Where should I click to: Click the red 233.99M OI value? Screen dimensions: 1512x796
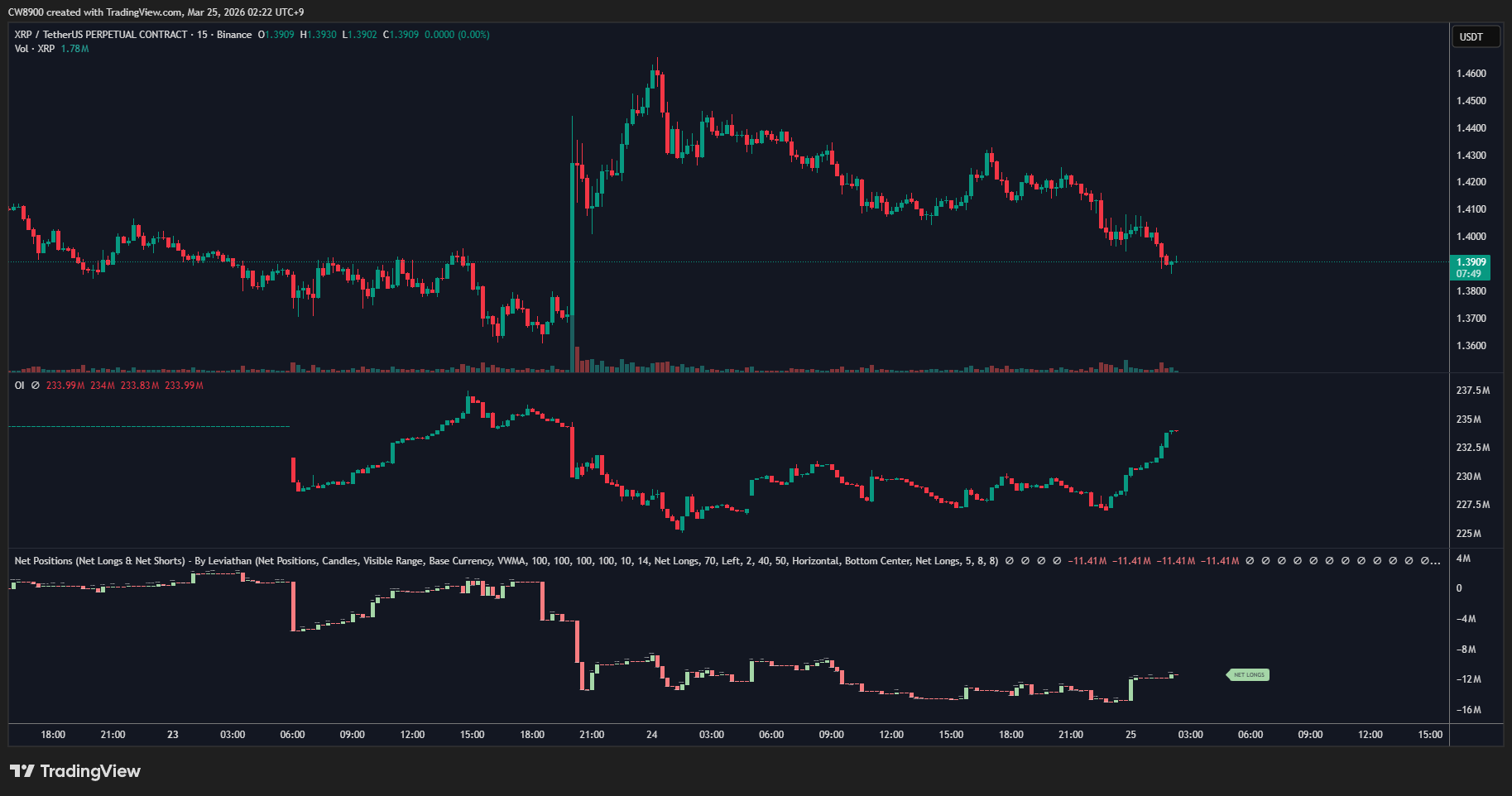pos(65,385)
